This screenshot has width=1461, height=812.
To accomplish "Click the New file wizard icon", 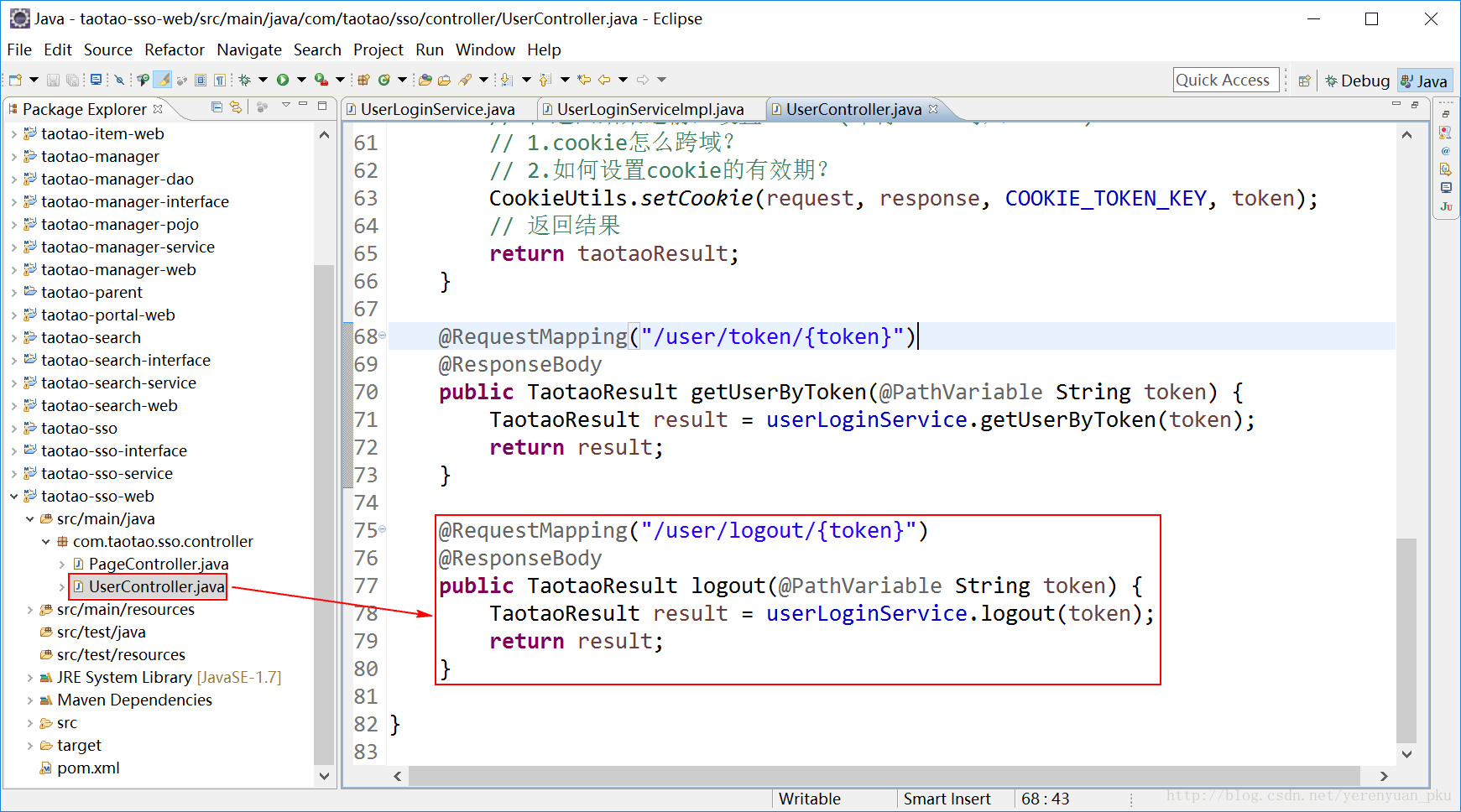I will (x=15, y=80).
